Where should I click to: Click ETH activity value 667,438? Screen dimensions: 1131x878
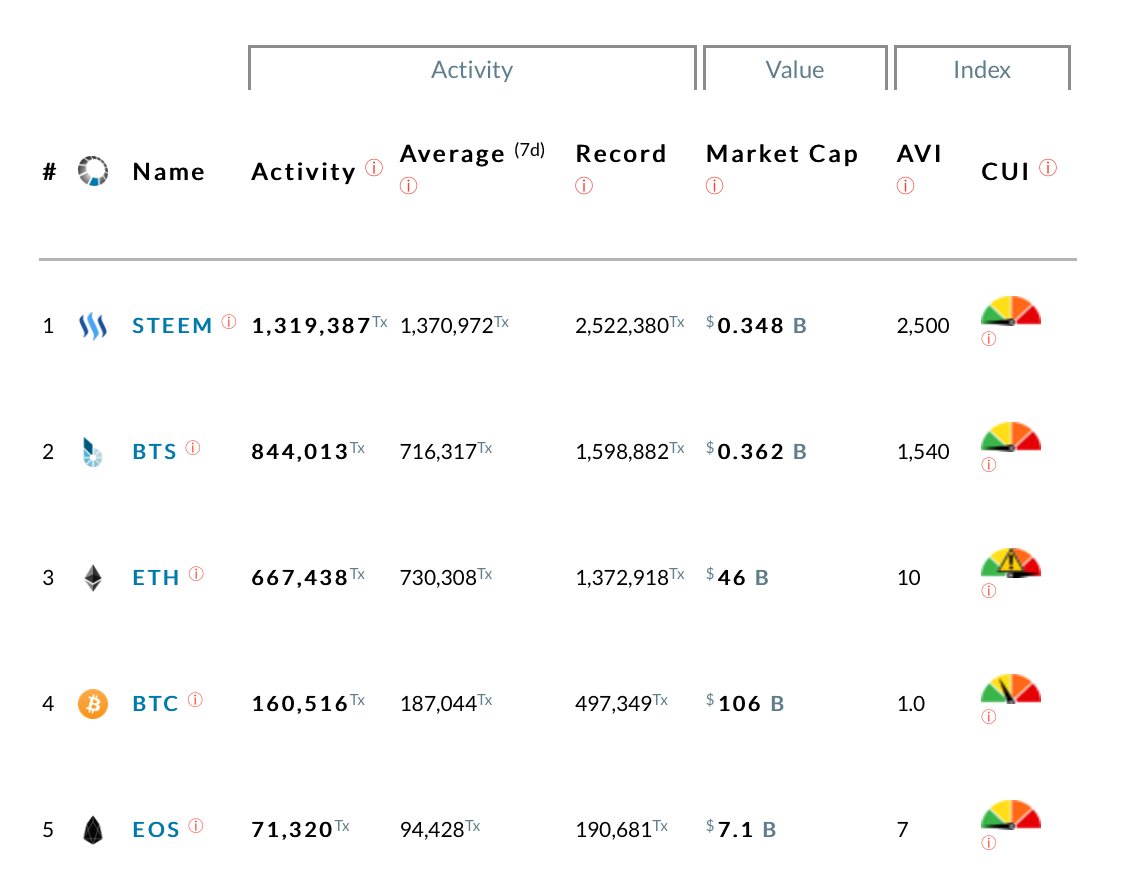coord(300,578)
